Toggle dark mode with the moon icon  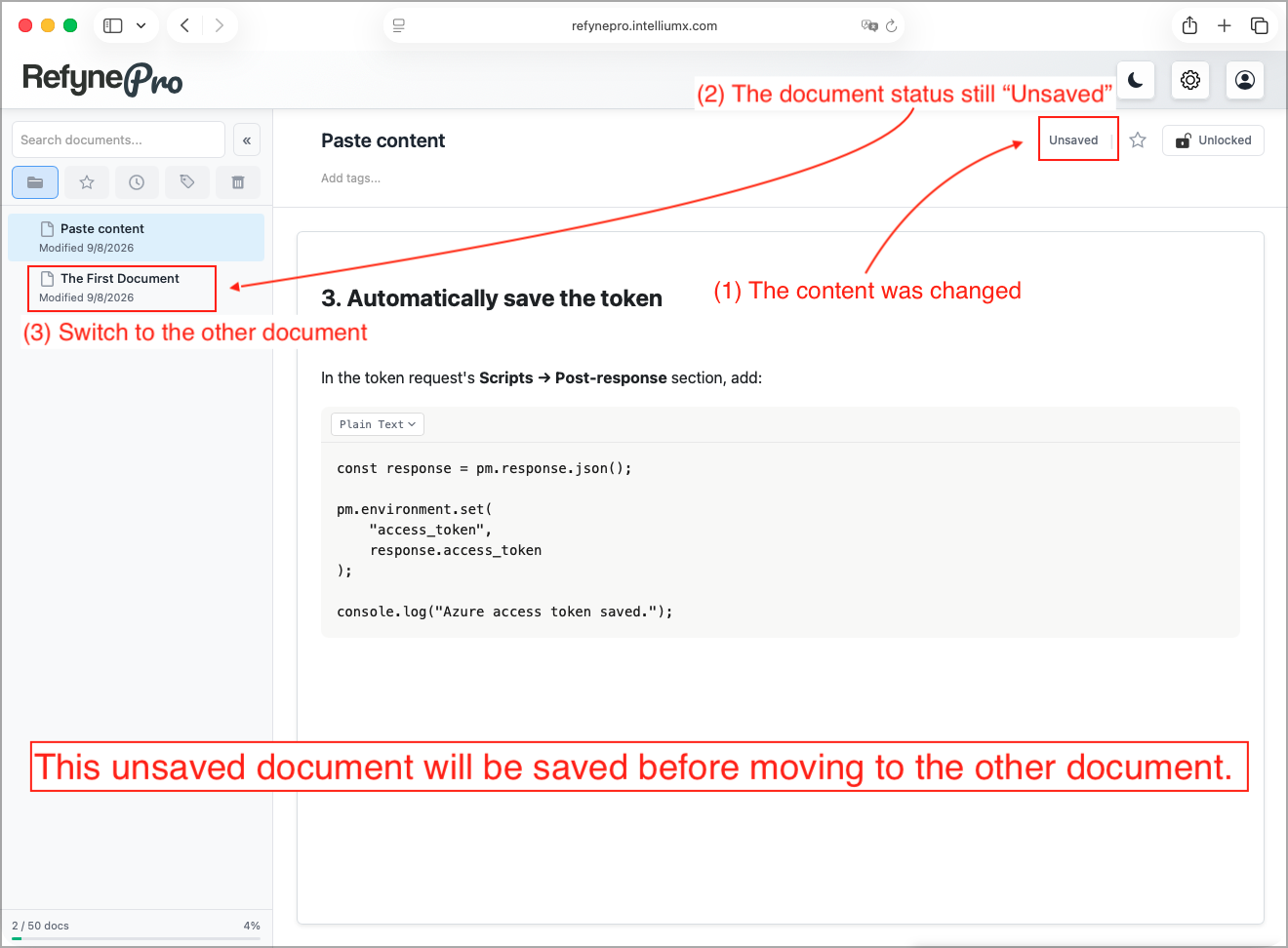tap(1136, 80)
